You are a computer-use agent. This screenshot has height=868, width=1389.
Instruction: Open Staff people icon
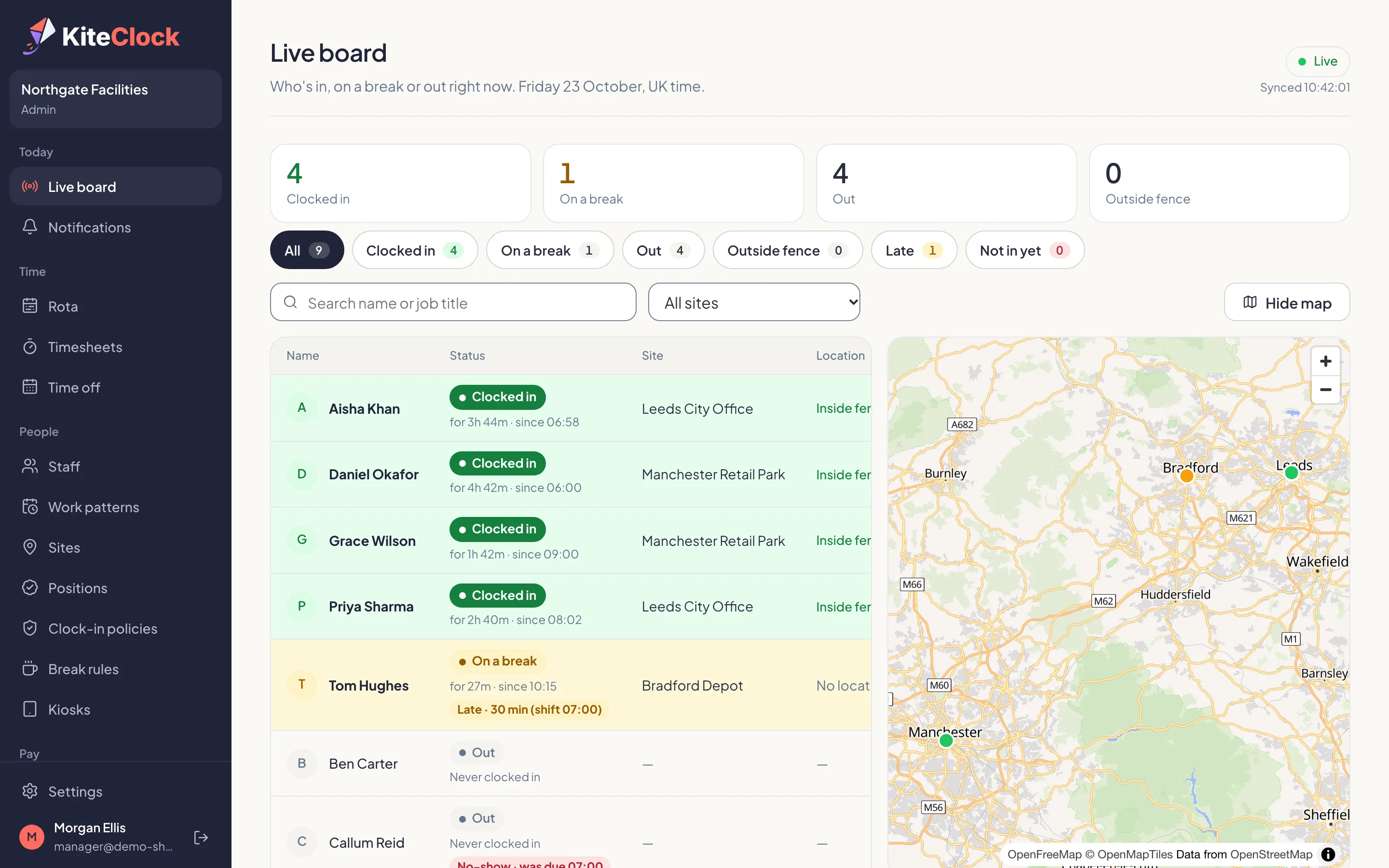tap(30, 466)
